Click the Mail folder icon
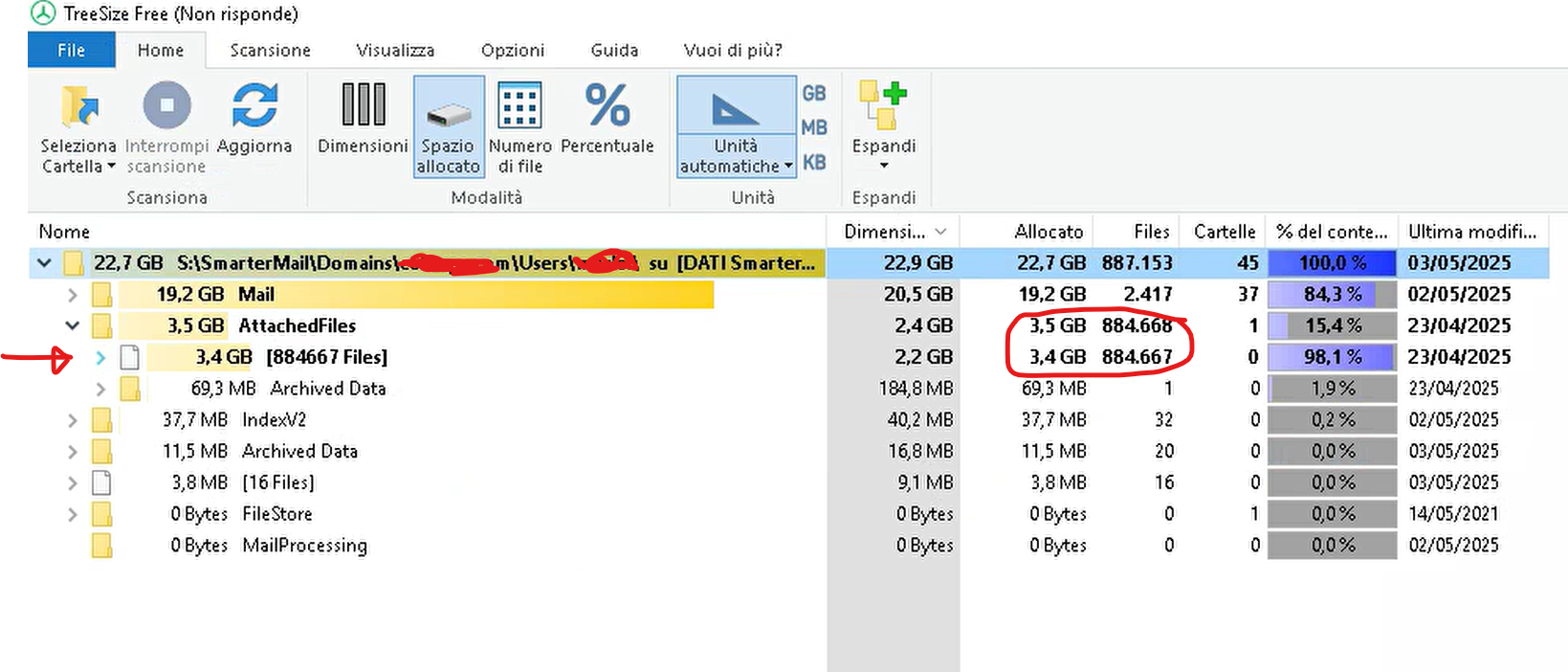 101,294
